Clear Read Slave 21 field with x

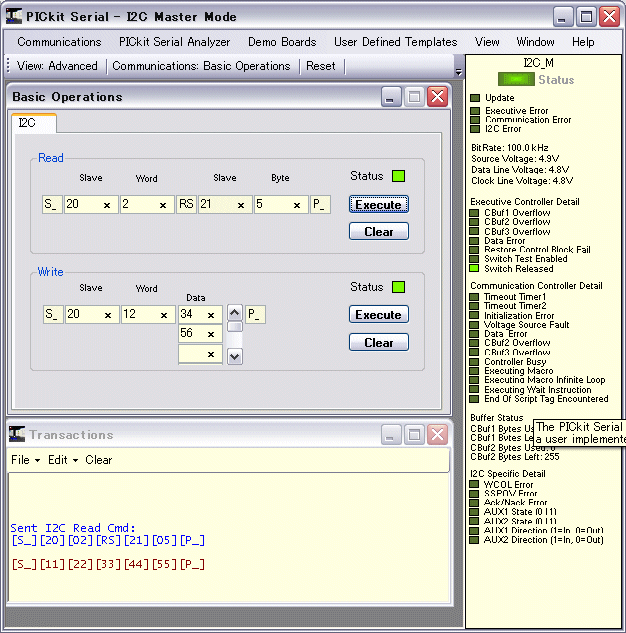[241, 205]
